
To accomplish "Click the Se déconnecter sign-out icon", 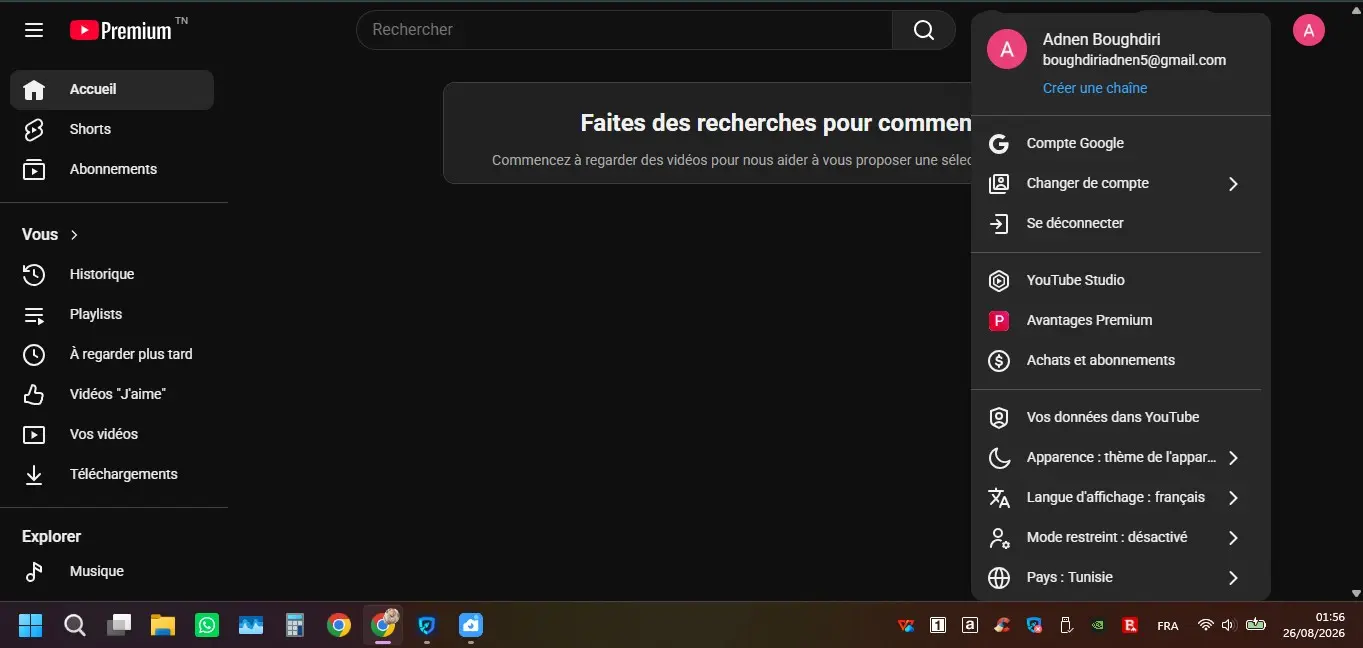I will [x=998, y=223].
